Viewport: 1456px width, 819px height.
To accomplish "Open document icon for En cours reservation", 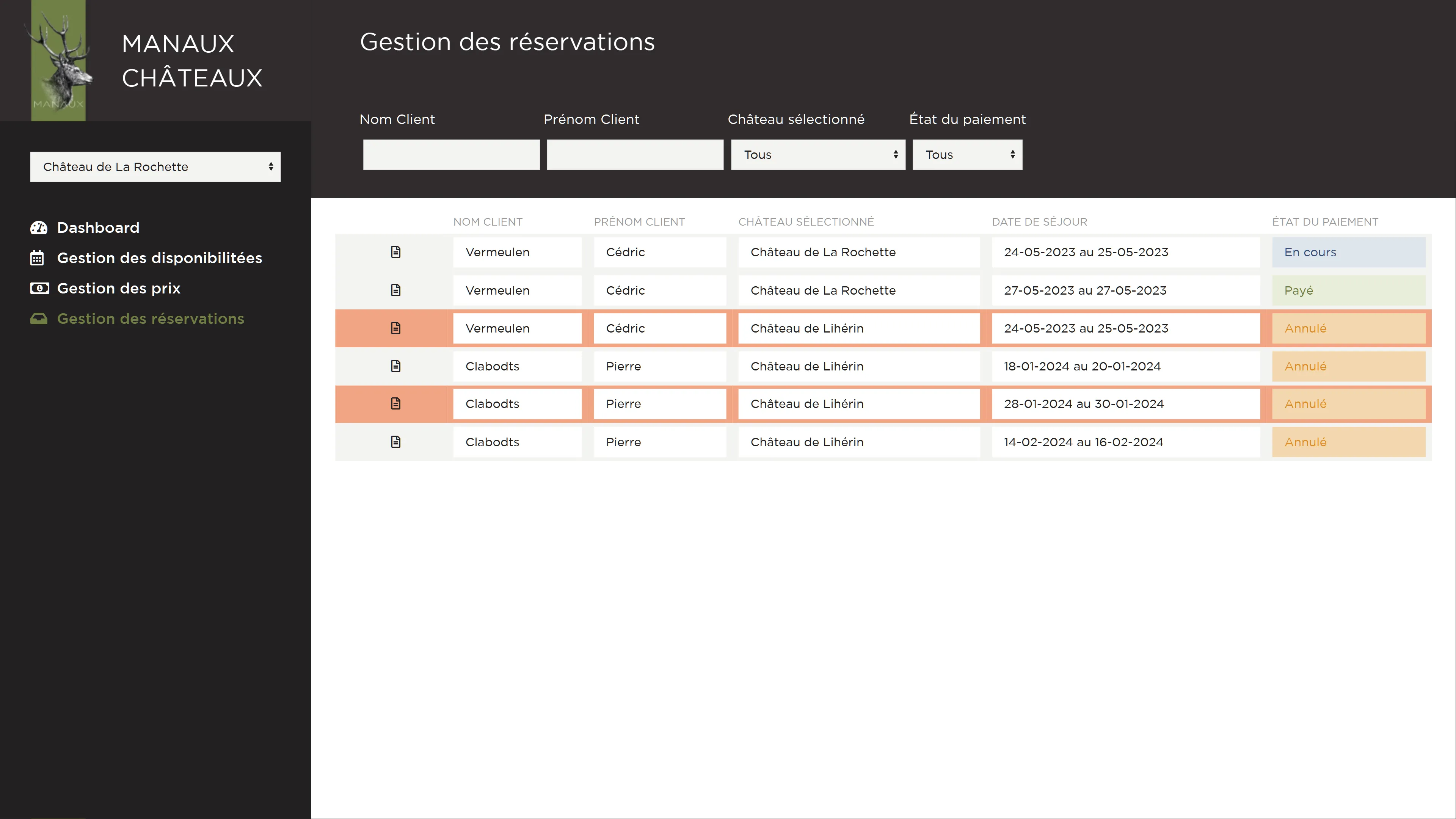I will pos(395,252).
